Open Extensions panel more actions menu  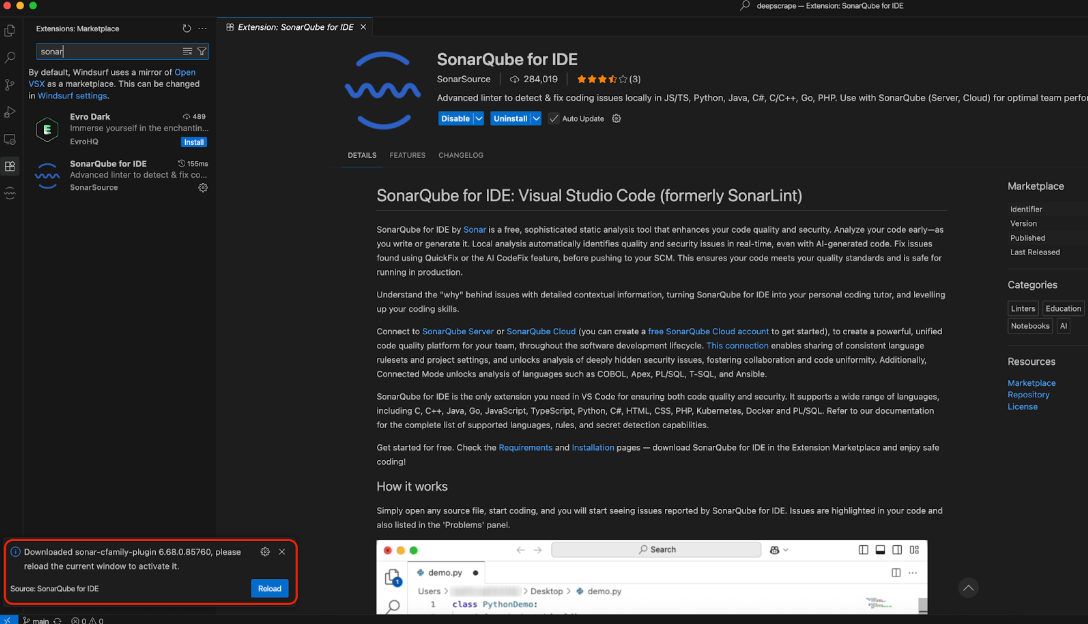pos(203,29)
